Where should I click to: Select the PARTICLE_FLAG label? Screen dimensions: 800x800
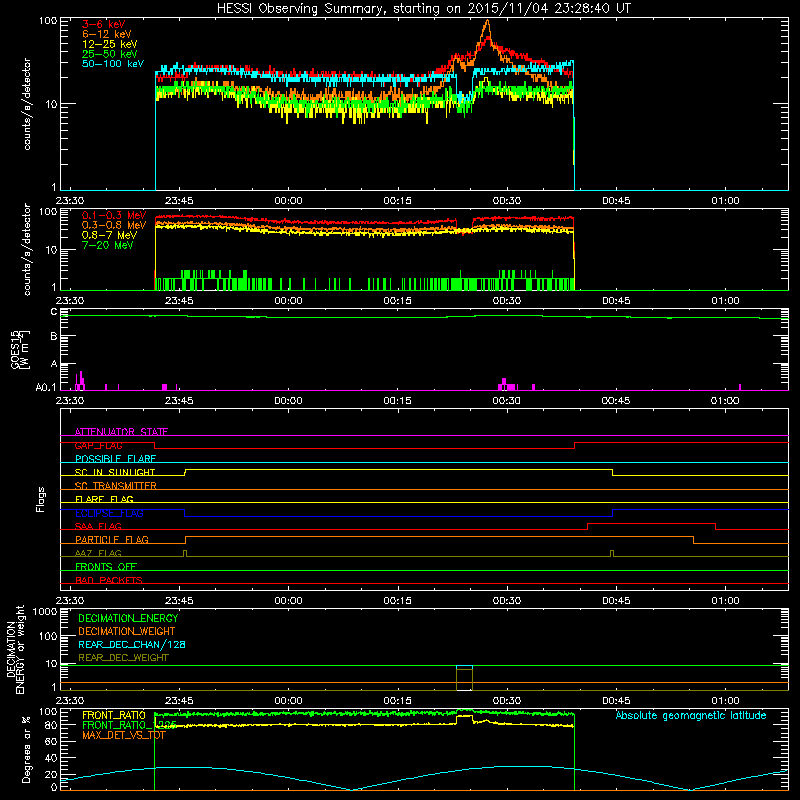112,540
